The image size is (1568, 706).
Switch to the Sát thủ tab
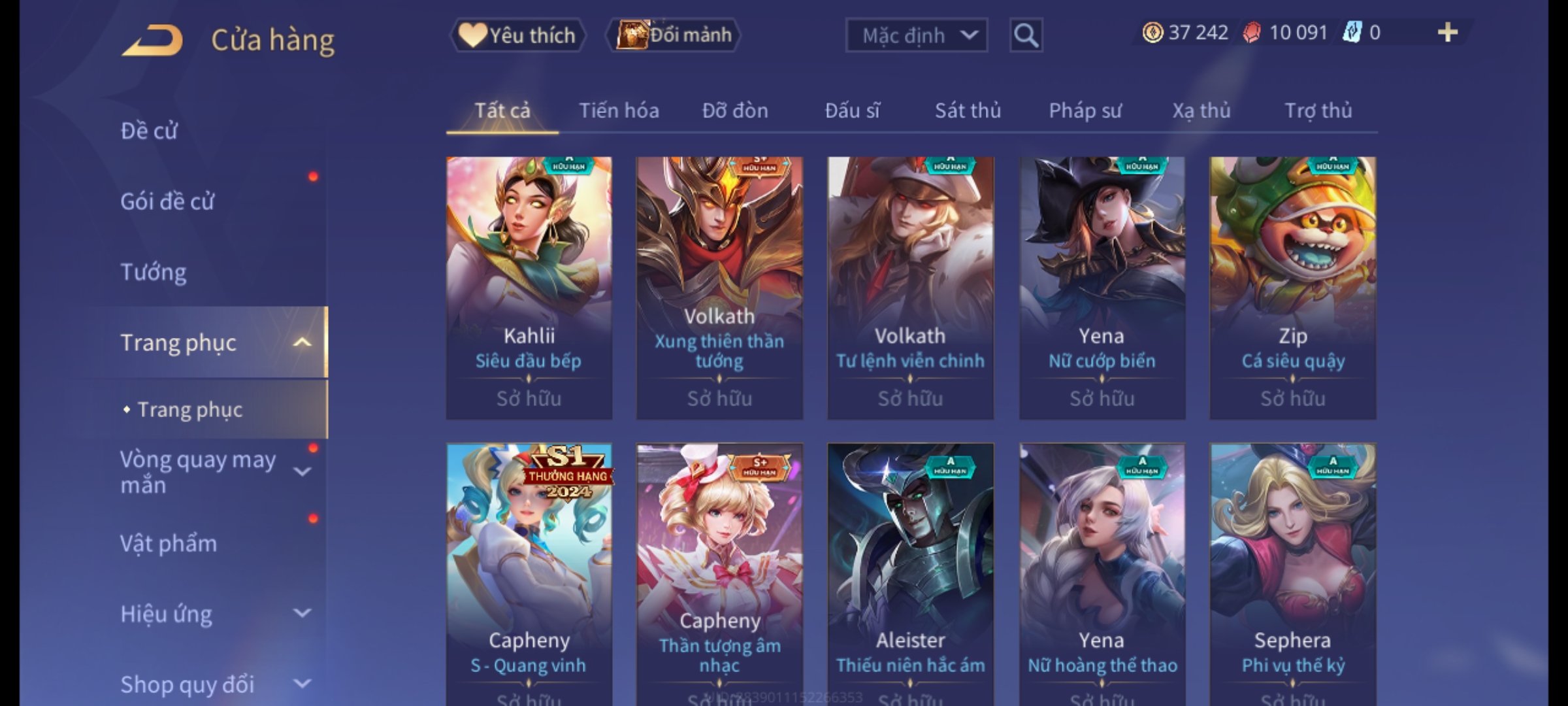[x=968, y=110]
